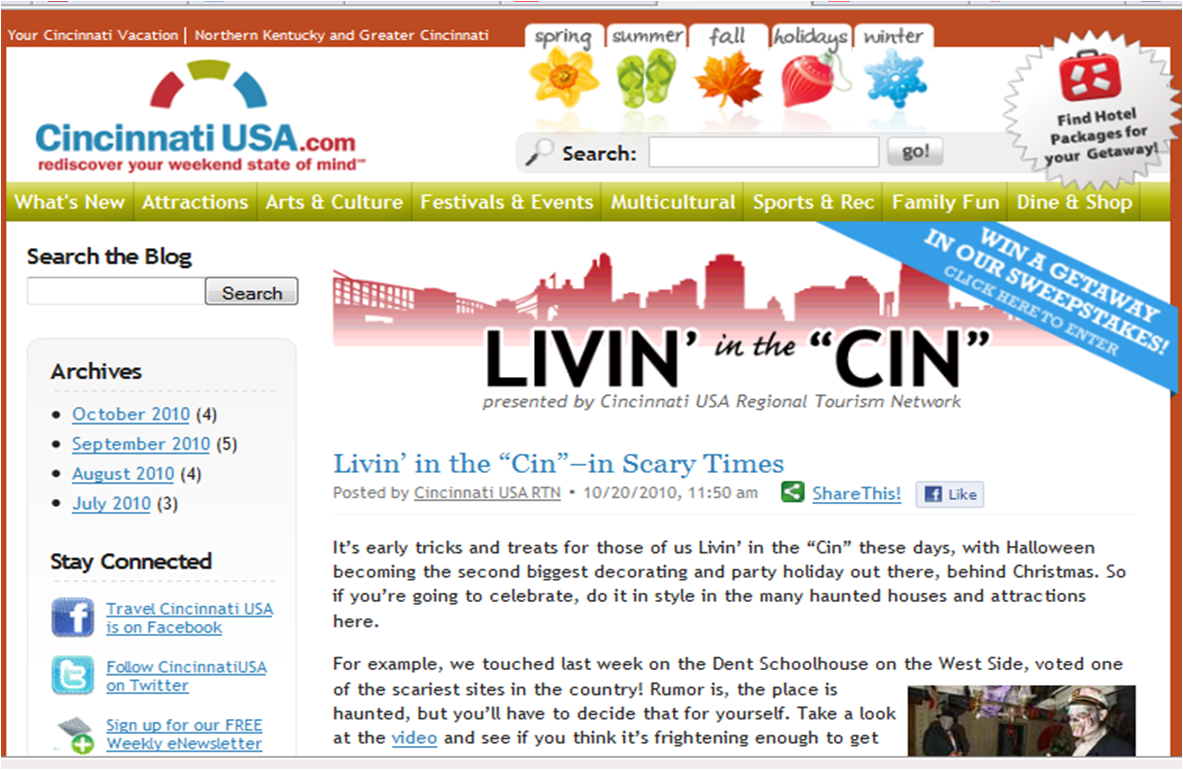Open the Sports & Rec menu

[813, 202]
